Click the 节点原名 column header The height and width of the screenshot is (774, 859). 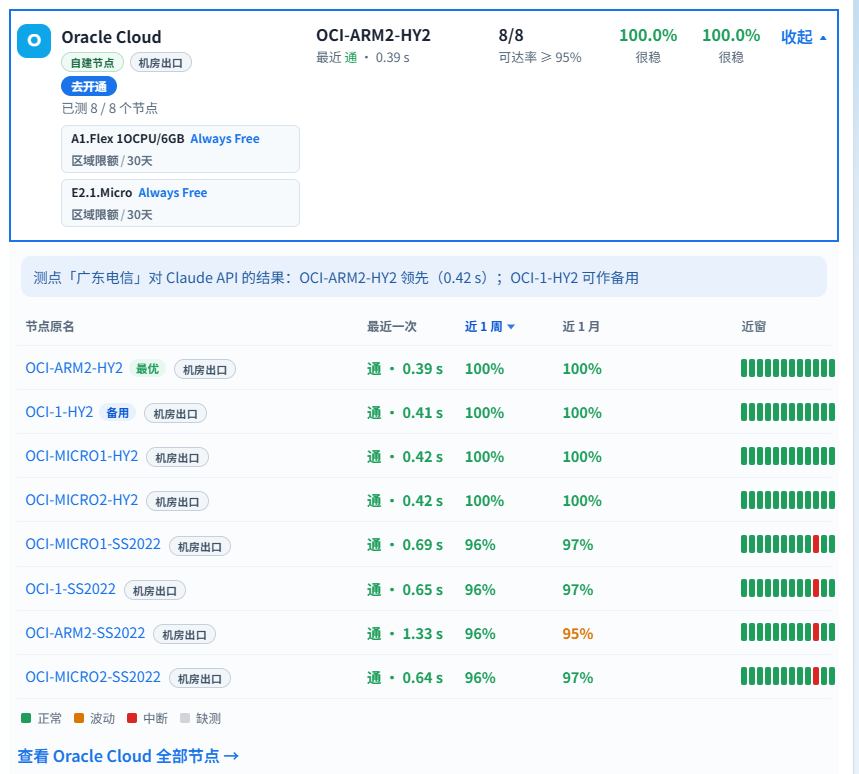point(50,327)
